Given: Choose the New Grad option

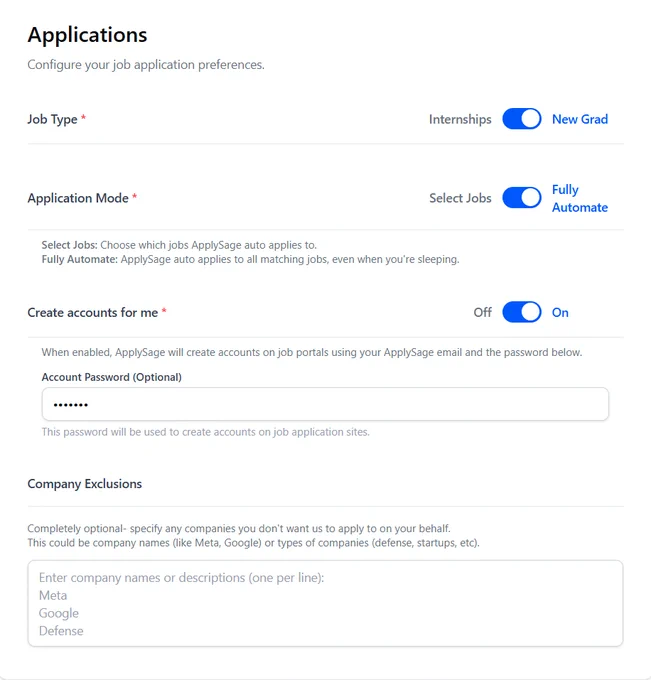Looking at the screenshot, I should click(580, 119).
